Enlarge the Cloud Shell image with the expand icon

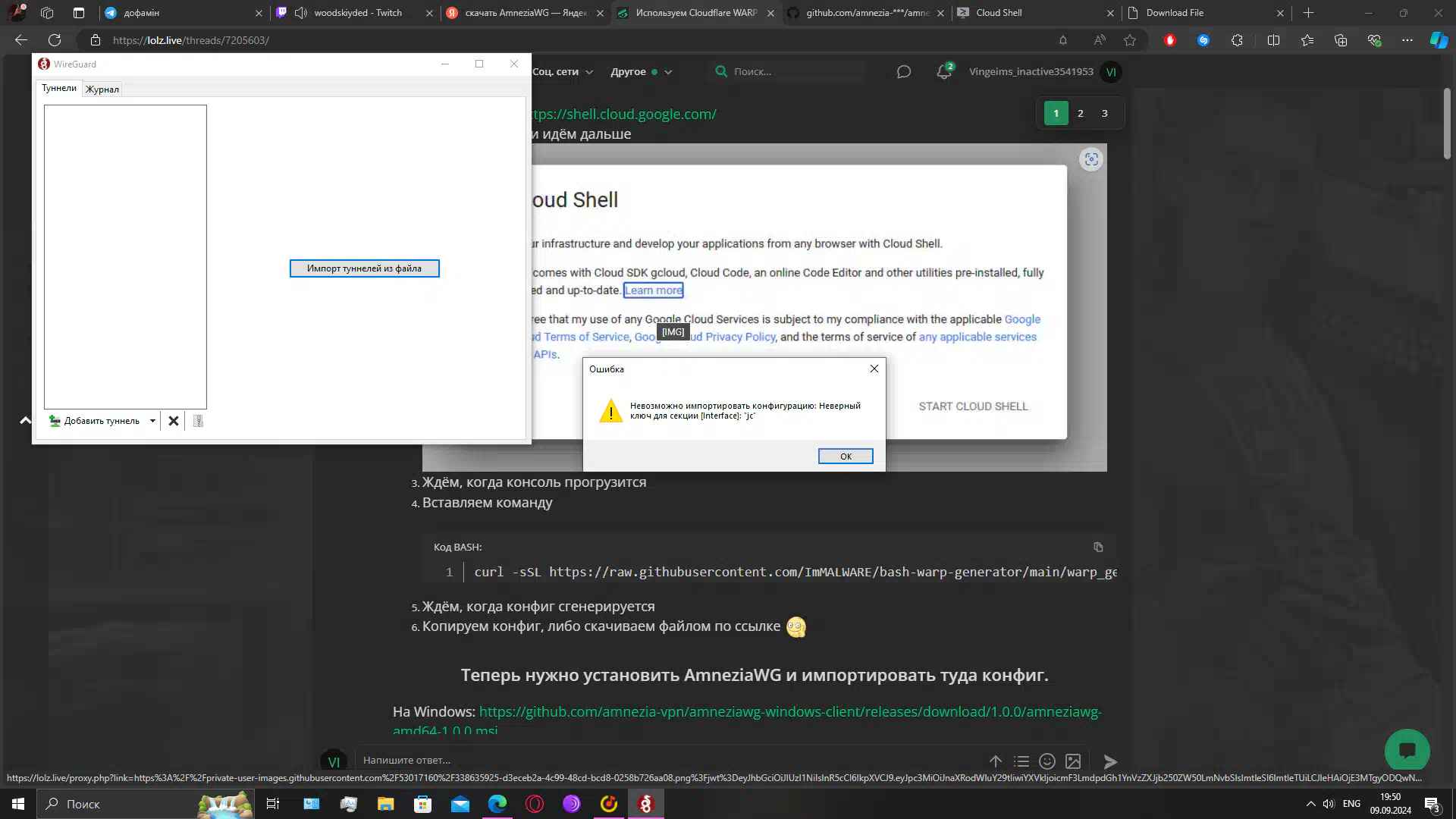[1091, 159]
